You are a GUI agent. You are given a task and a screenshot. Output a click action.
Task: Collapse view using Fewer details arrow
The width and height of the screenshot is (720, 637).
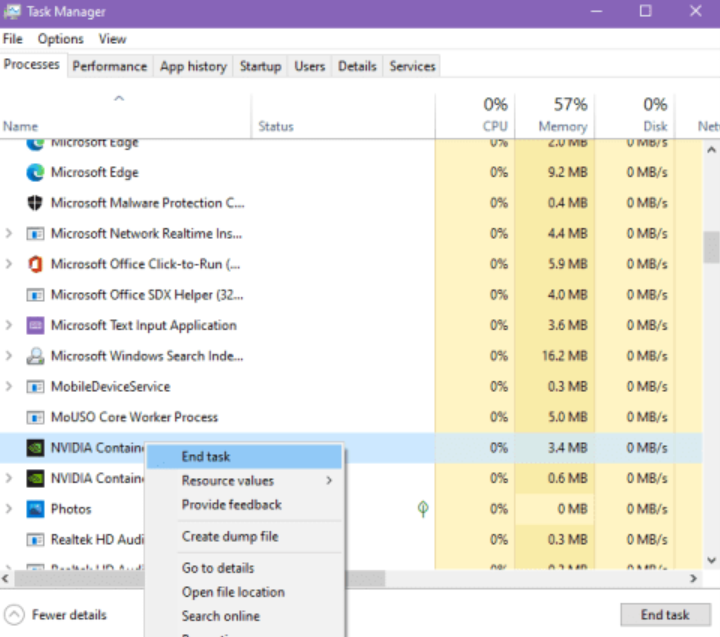click(14, 615)
